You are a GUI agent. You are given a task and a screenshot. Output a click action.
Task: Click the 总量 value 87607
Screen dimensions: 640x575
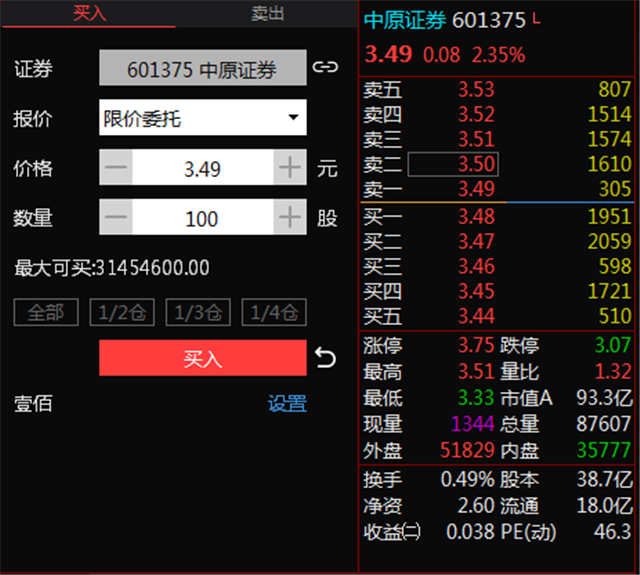click(604, 424)
